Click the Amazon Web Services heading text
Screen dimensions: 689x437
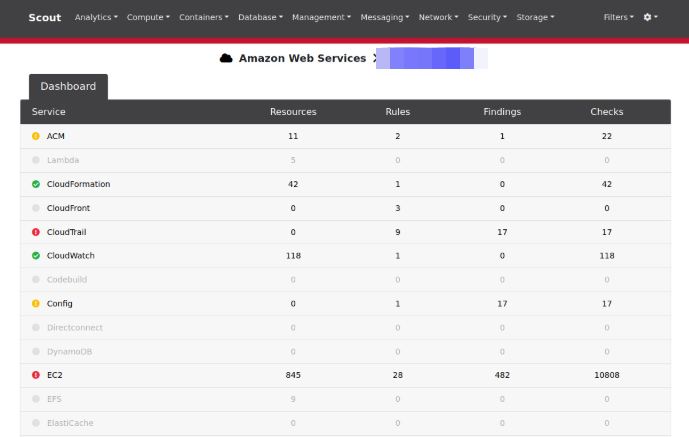(302, 58)
